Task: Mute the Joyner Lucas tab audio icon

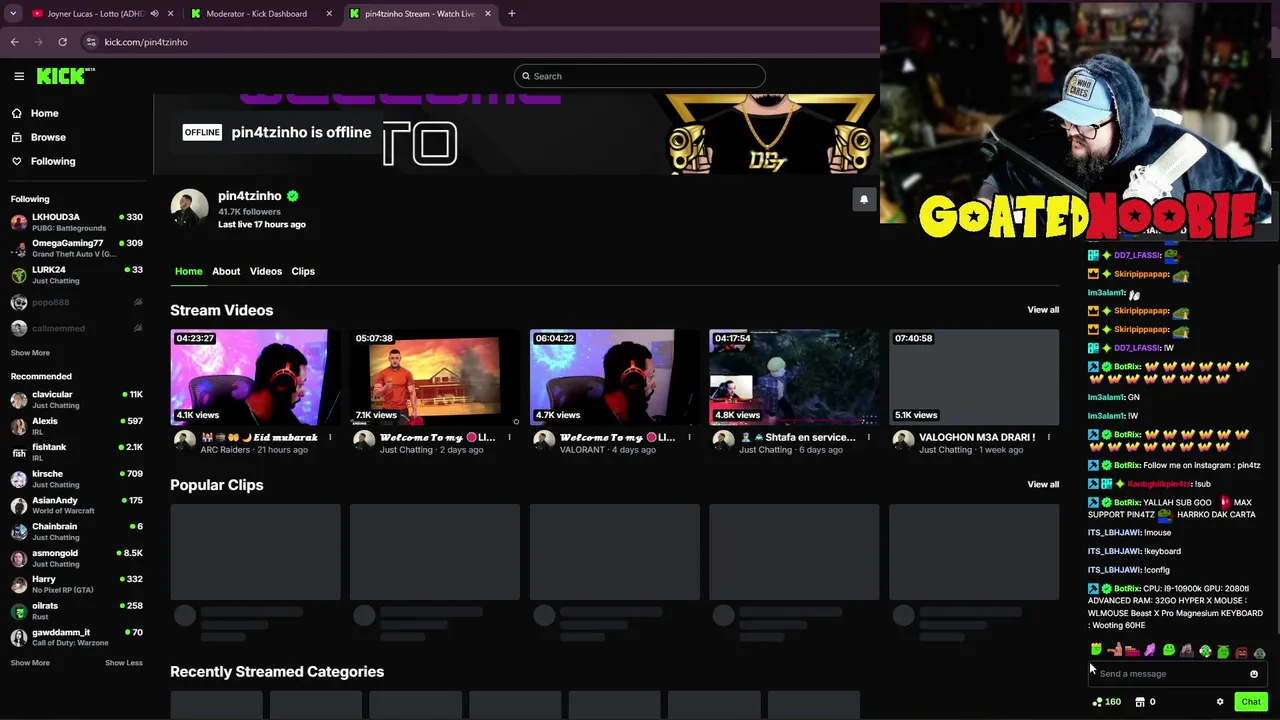Action: (x=154, y=14)
